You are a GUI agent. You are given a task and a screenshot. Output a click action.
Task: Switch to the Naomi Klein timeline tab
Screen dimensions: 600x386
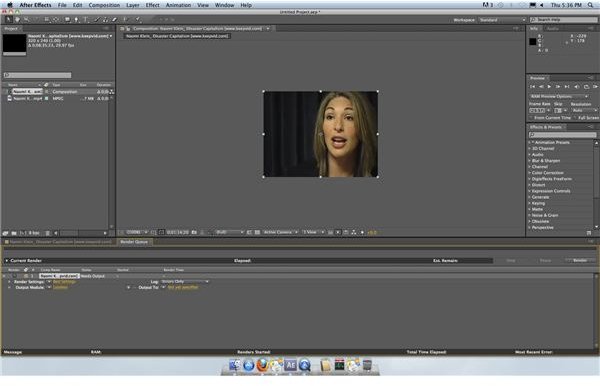59,242
